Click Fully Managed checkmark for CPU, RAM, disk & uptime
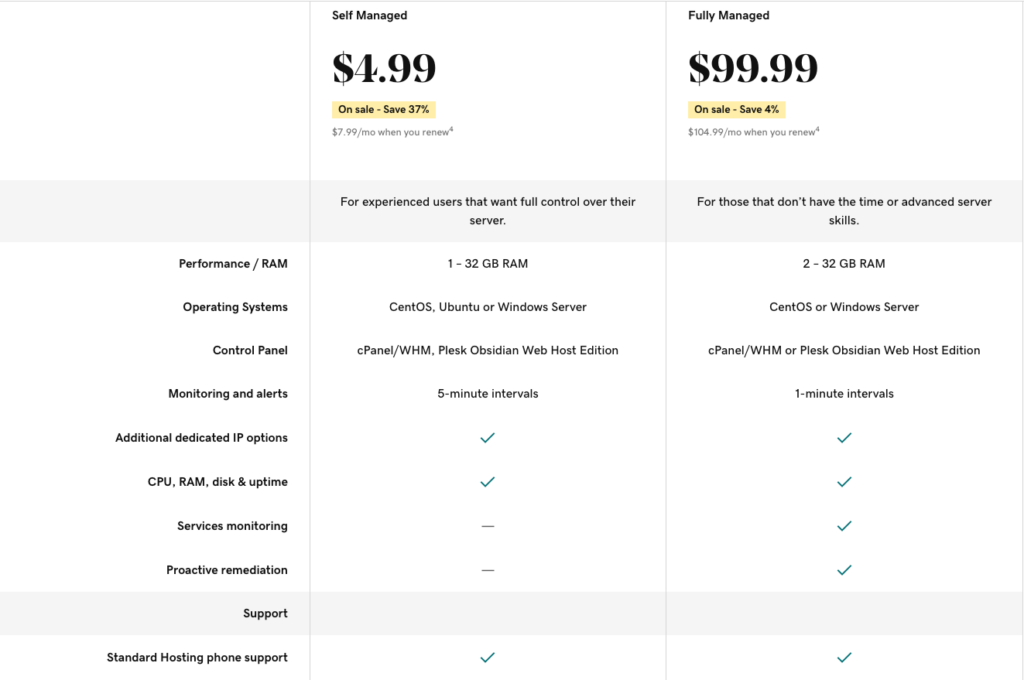The width and height of the screenshot is (1024, 680). [844, 482]
